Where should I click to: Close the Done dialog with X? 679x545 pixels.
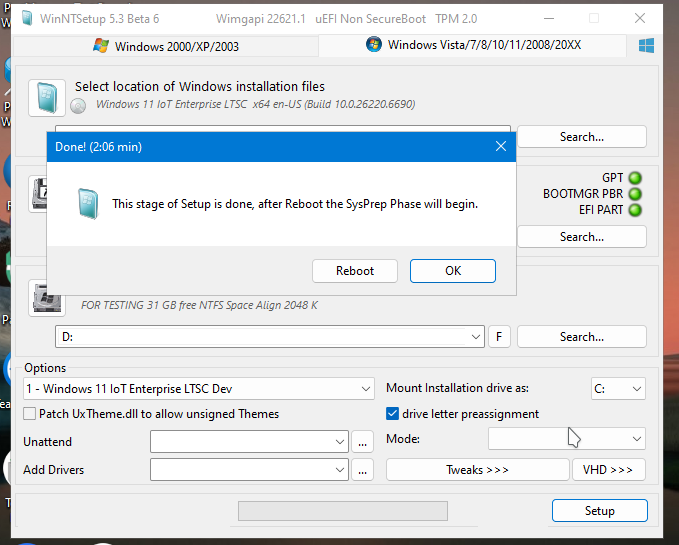(501, 146)
